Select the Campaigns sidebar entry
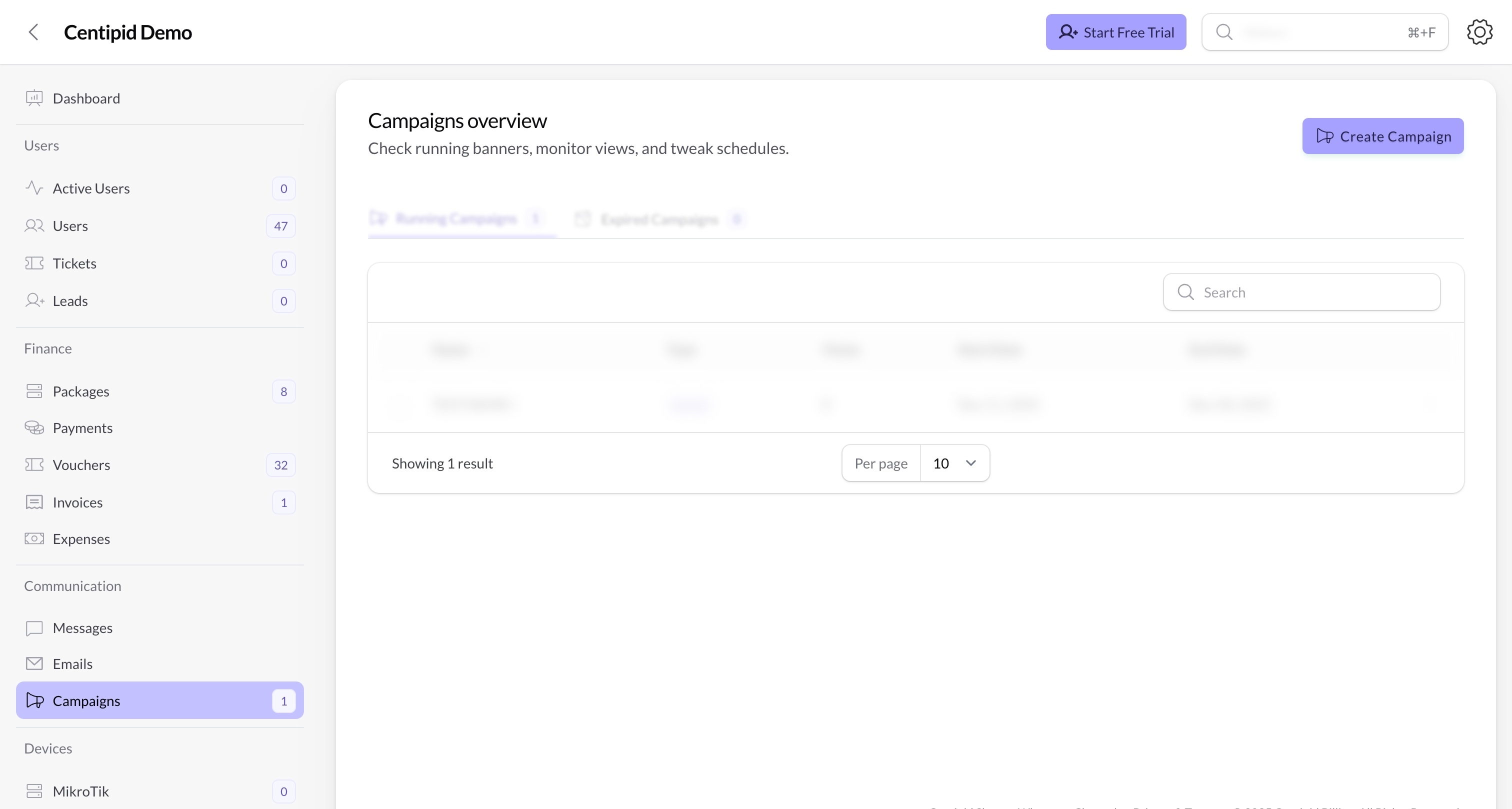Screen dimensions: 1512x809 (87, 700)
